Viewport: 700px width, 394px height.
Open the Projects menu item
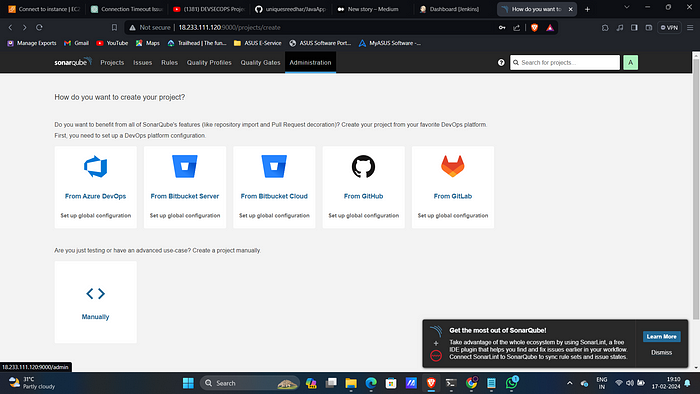tap(112, 62)
